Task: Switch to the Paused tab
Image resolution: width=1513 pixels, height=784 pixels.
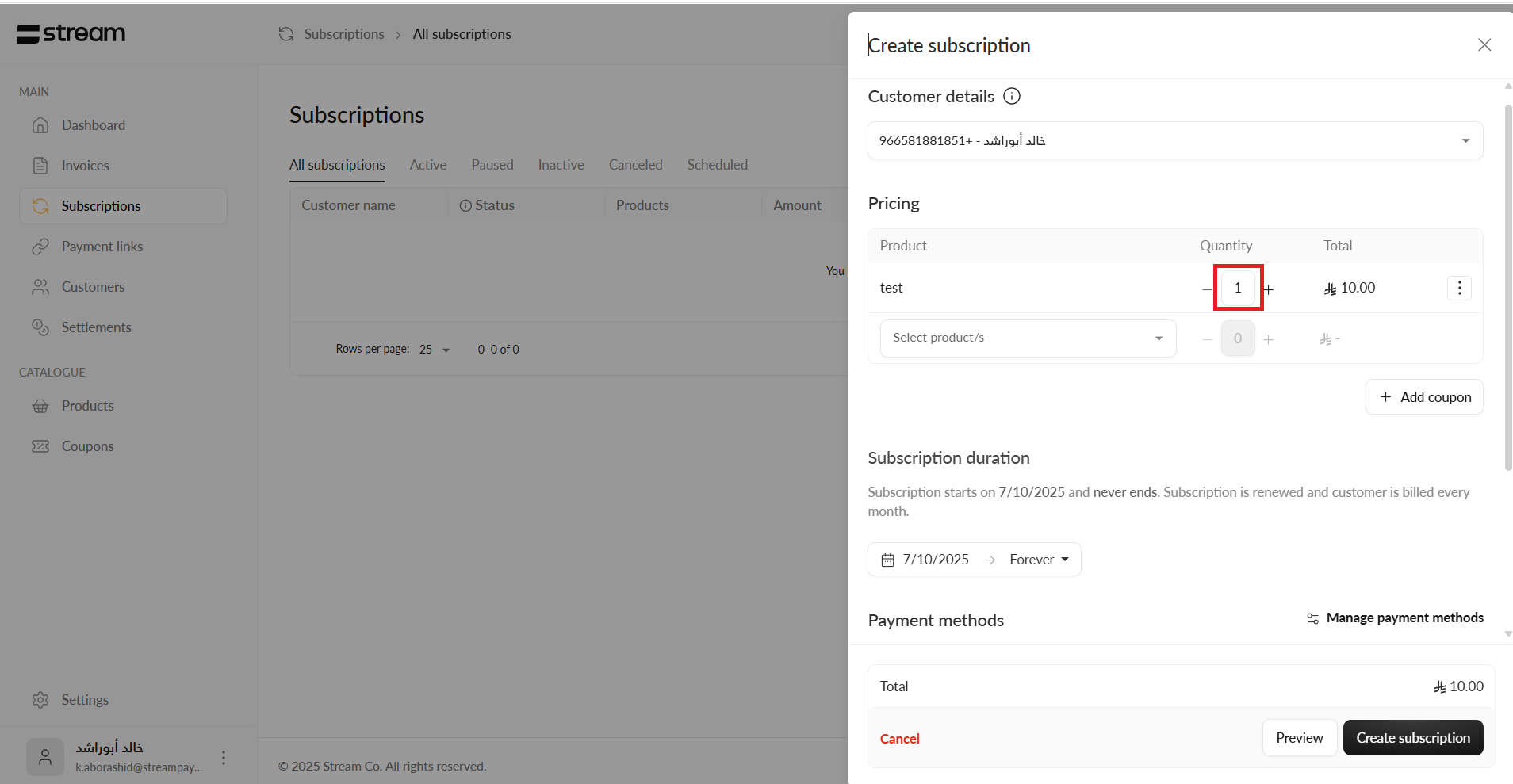Action: click(x=492, y=165)
